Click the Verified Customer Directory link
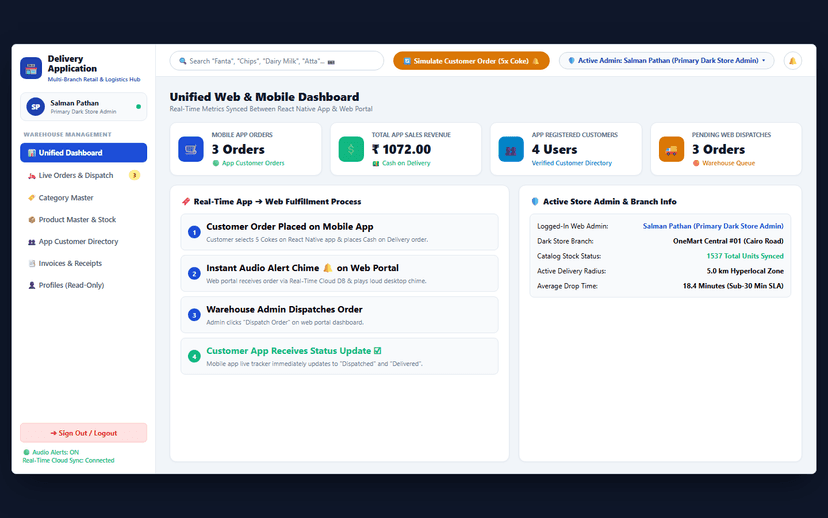This screenshot has height=518, width=828. pos(571,163)
